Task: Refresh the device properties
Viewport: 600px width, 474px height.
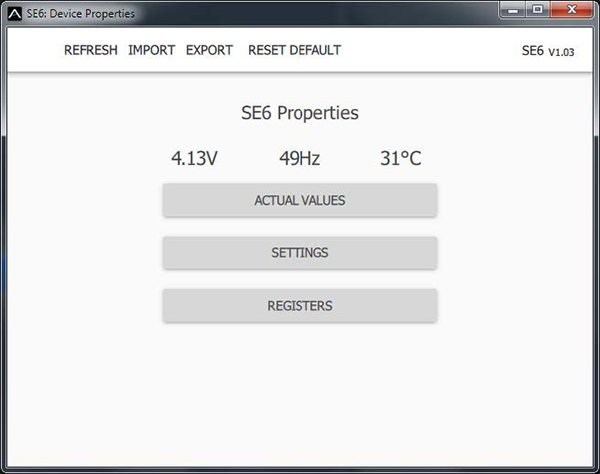Action: [90, 50]
